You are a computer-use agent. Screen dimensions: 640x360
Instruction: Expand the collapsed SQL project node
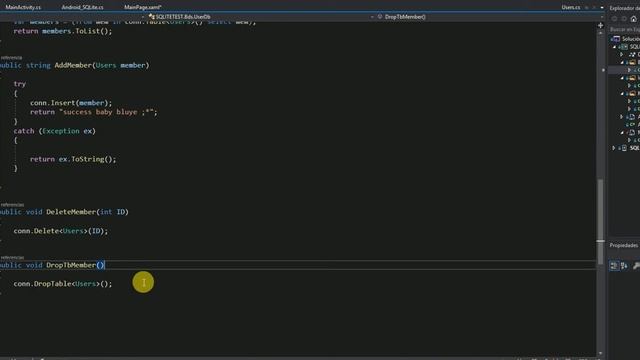tap(614, 148)
